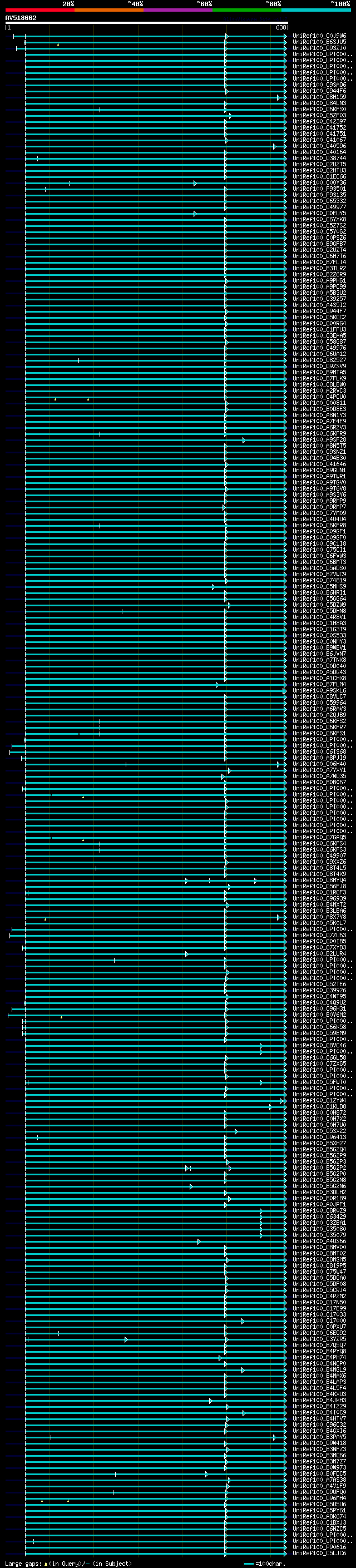The height and width of the screenshot is (1568, 356).
Task: Select hit label UniRef100_B0B067
Action: pyautogui.click(x=319, y=782)
